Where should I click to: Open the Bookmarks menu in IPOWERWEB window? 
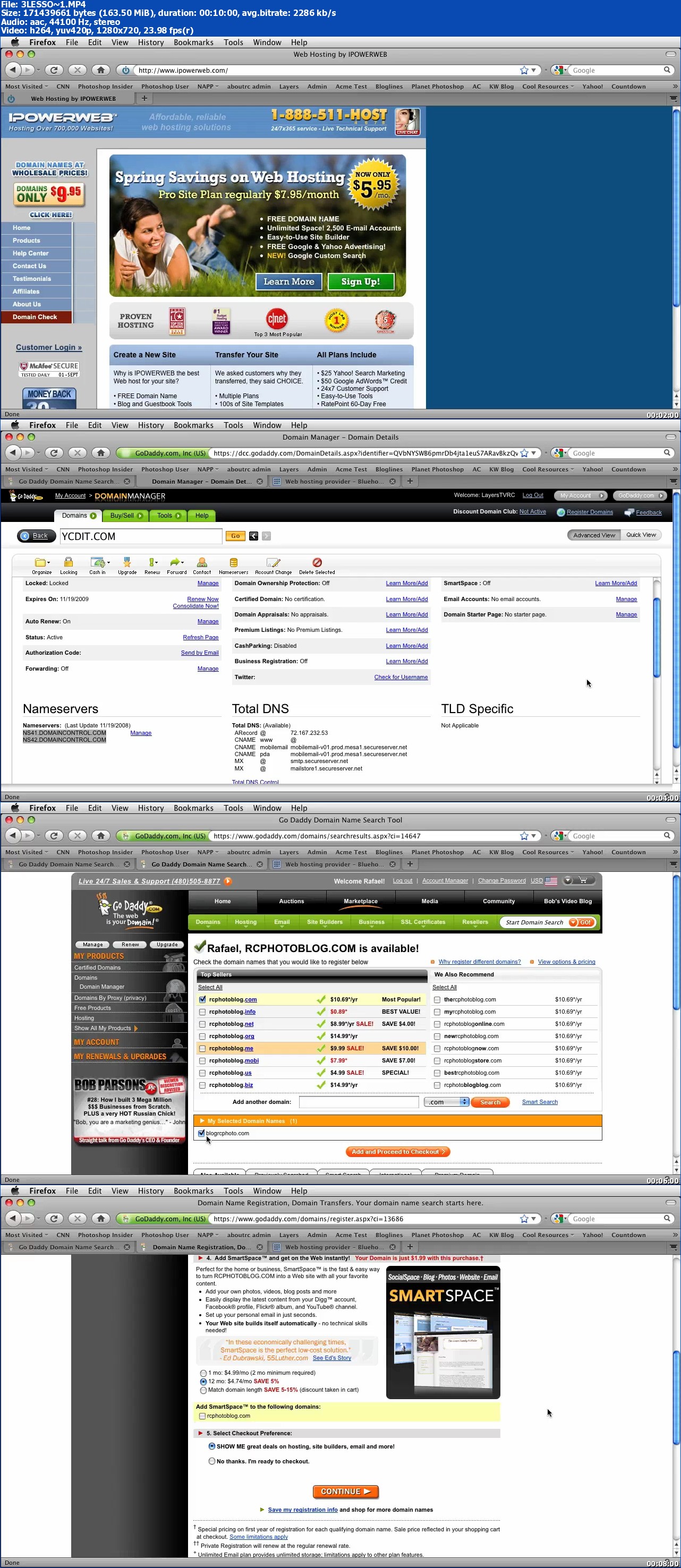pyautogui.click(x=193, y=42)
